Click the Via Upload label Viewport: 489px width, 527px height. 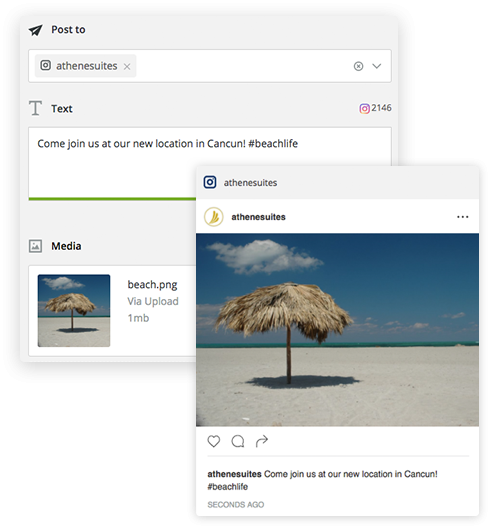coord(153,301)
